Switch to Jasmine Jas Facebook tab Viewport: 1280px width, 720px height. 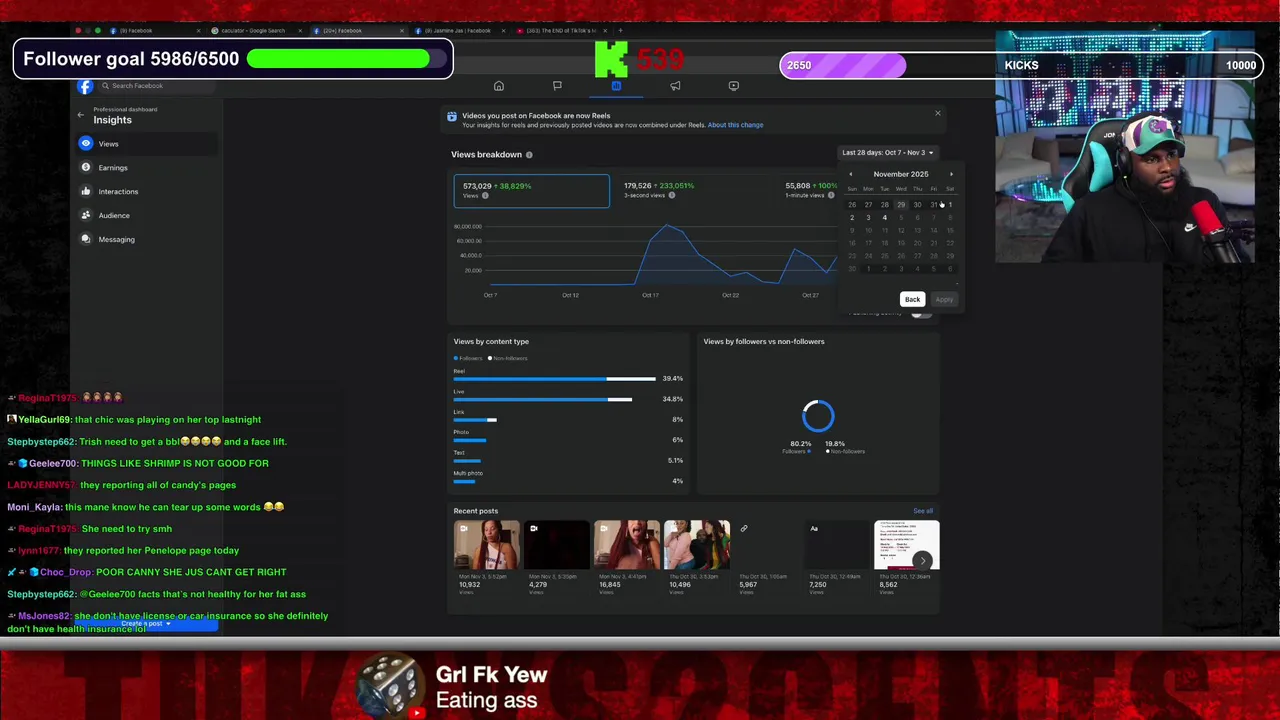pos(458,31)
